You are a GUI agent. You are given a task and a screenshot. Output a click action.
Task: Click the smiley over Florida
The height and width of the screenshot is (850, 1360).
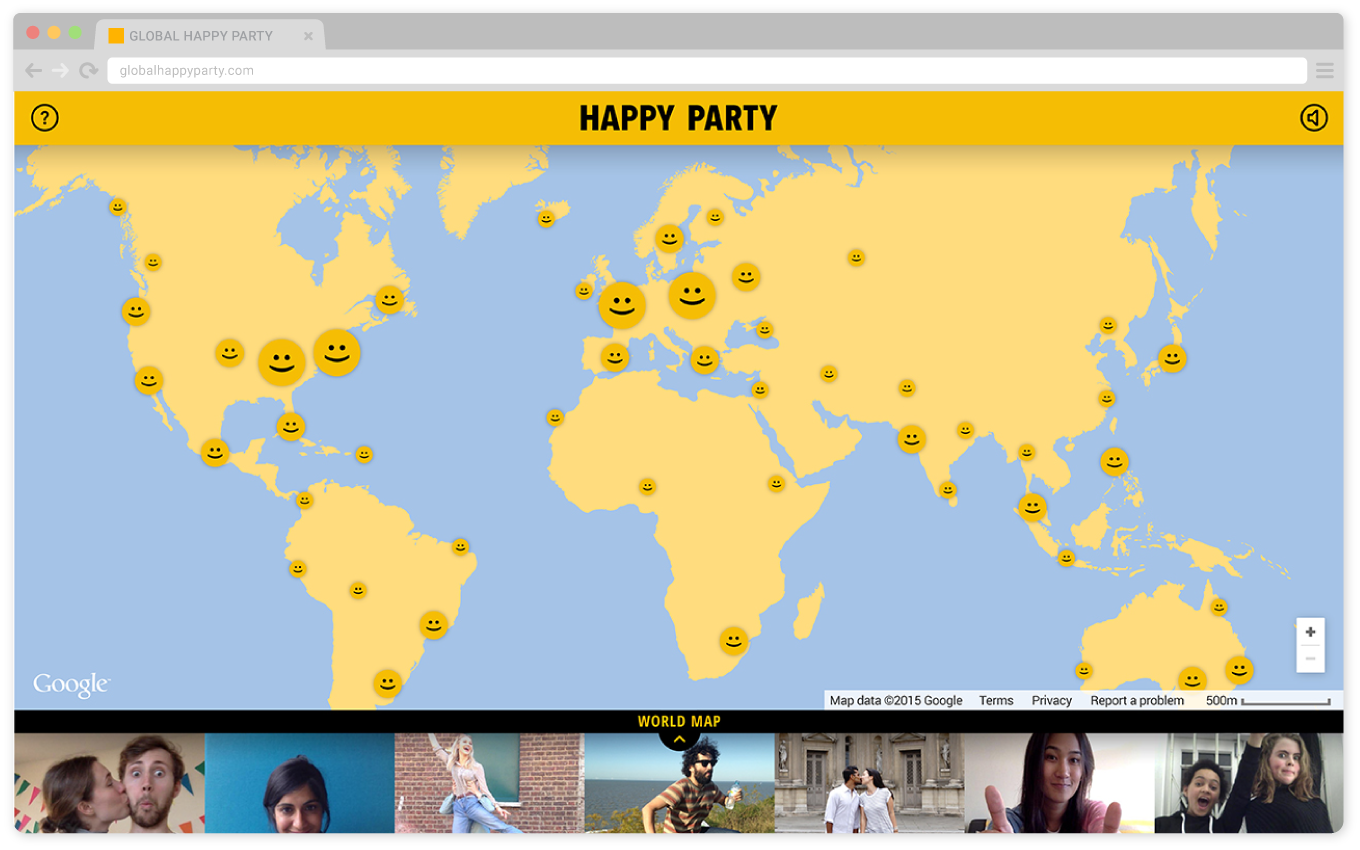(291, 427)
